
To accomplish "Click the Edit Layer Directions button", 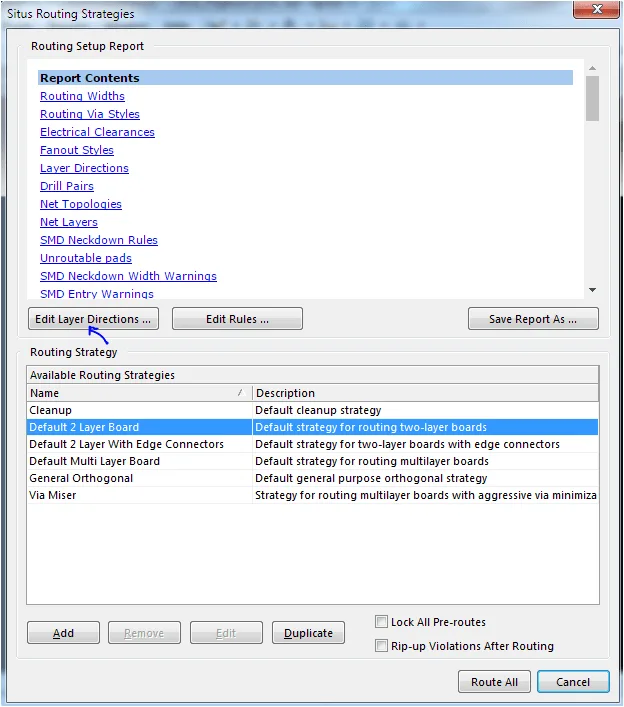I will [x=93, y=319].
